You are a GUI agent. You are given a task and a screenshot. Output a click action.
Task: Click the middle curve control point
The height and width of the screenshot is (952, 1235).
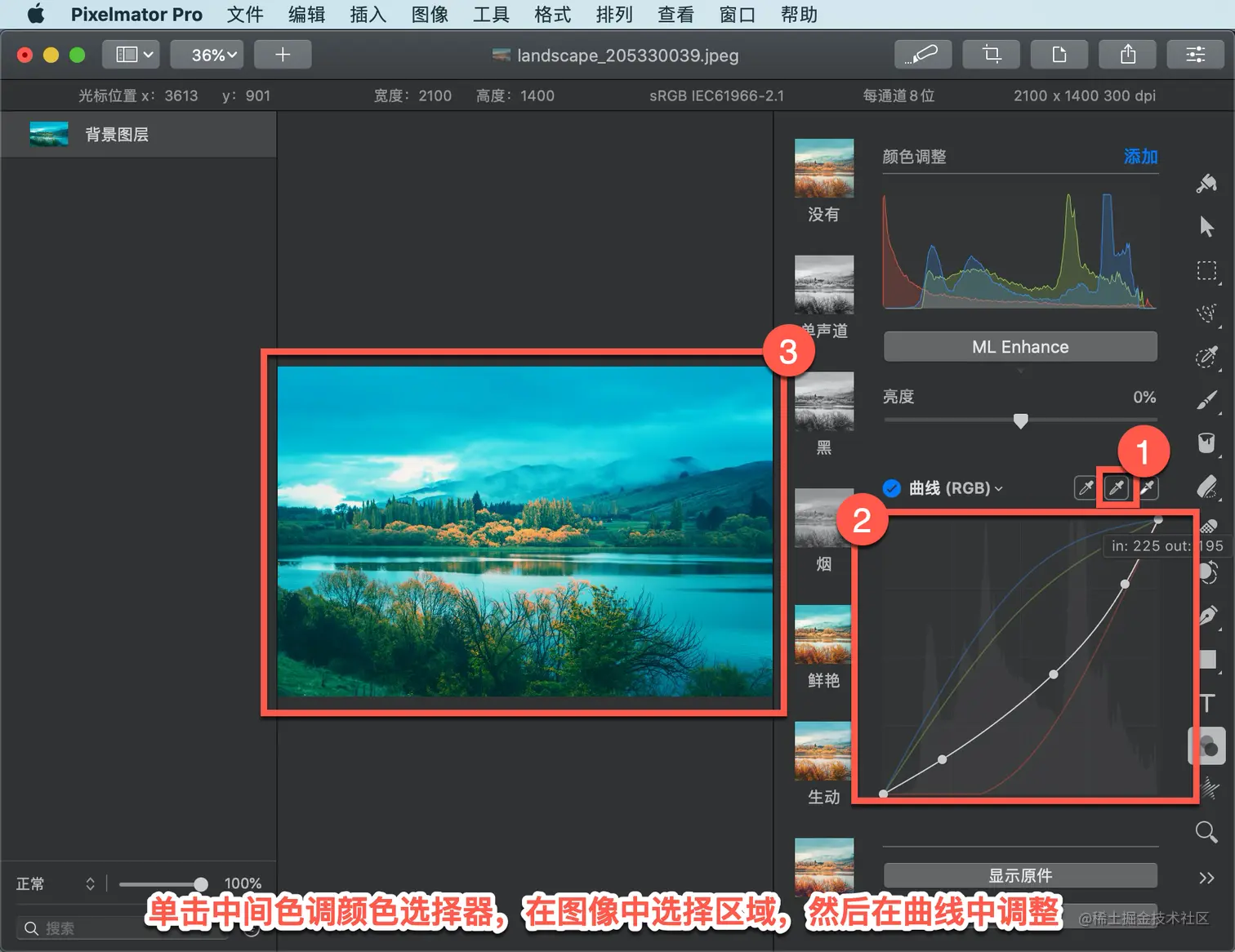(x=1054, y=674)
